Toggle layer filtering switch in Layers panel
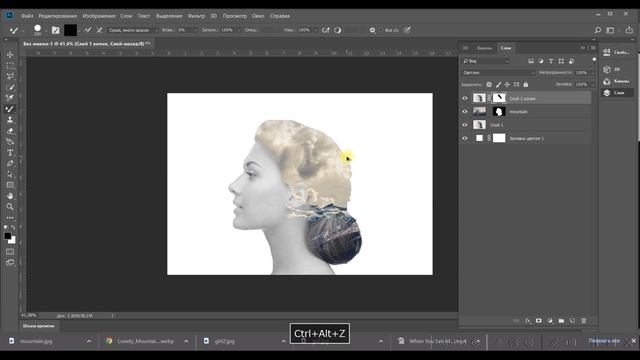The height and width of the screenshot is (360, 640). click(594, 60)
